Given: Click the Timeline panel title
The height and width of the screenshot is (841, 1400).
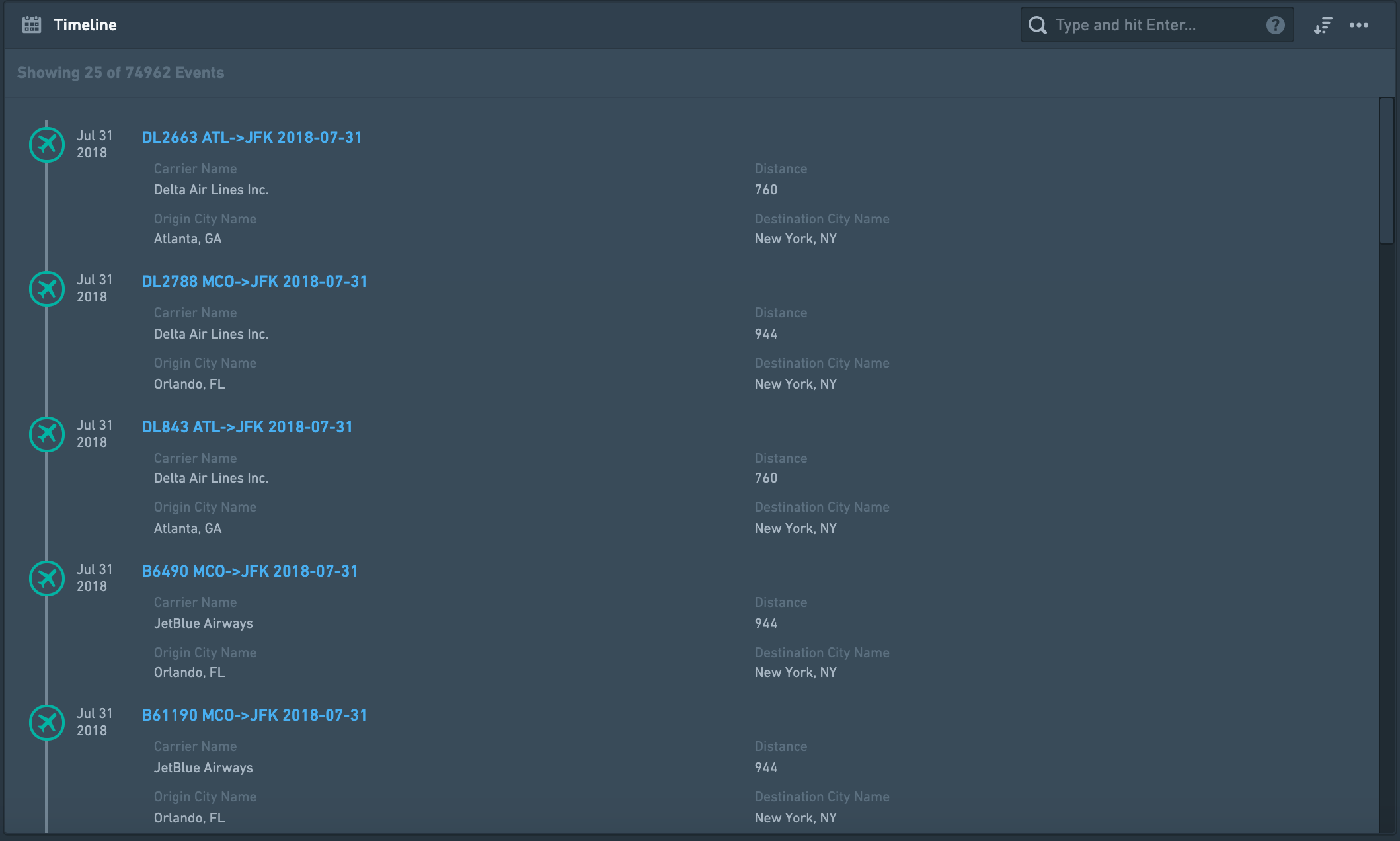Looking at the screenshot, I should [x=85, y=25].
